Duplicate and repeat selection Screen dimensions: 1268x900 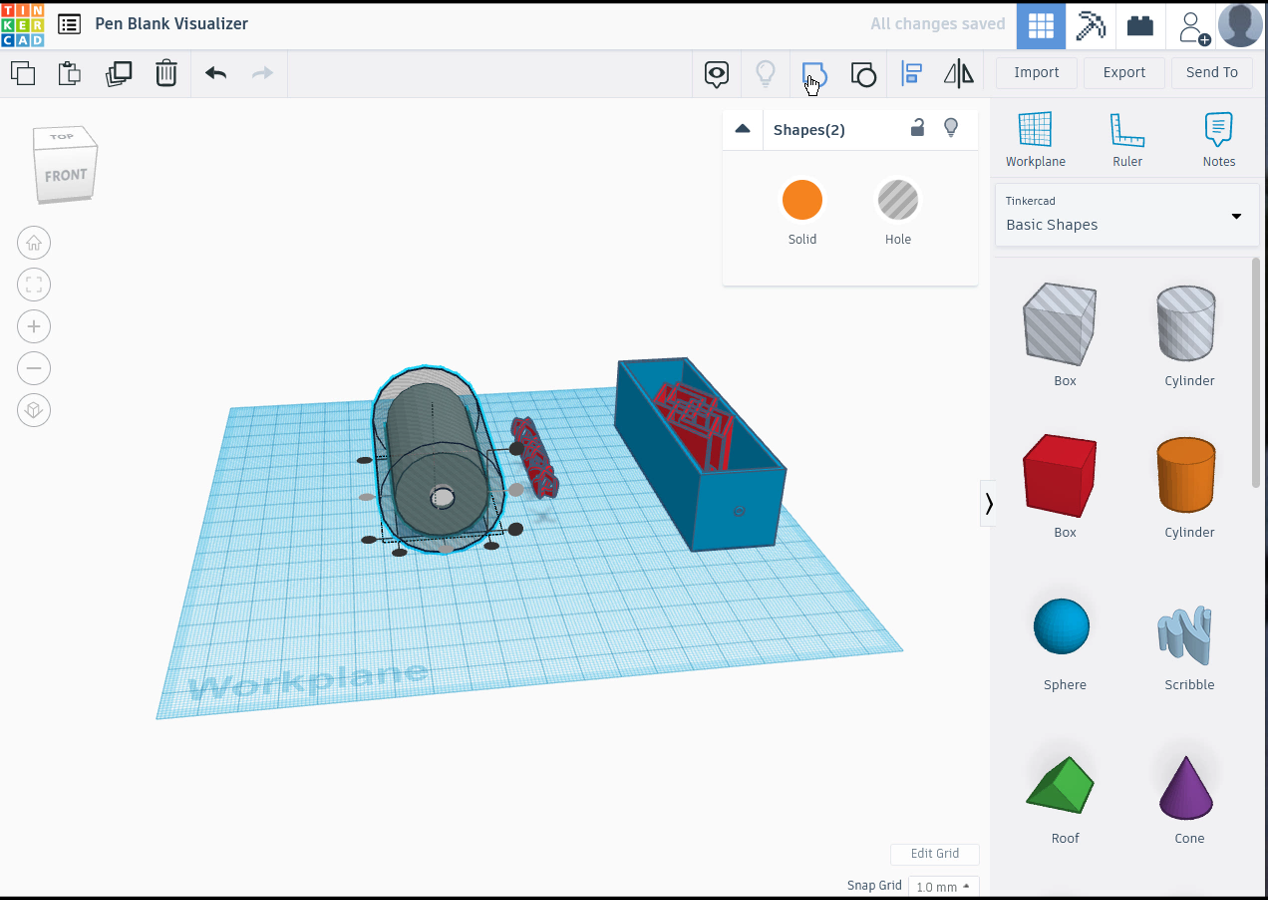[x=118, y=73]
